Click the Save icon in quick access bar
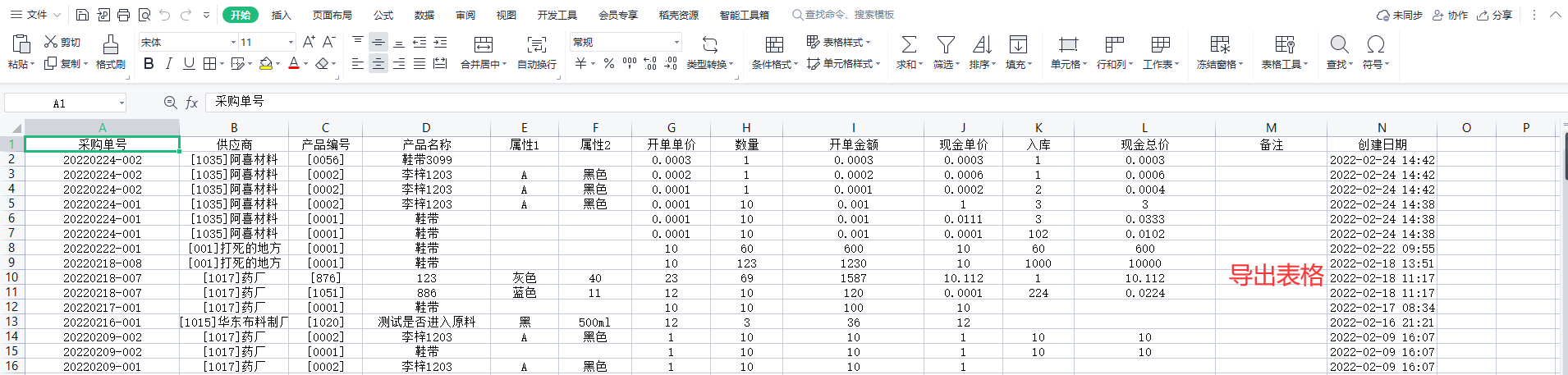Viewport: 1568px width, 375px height. (82, 15)
